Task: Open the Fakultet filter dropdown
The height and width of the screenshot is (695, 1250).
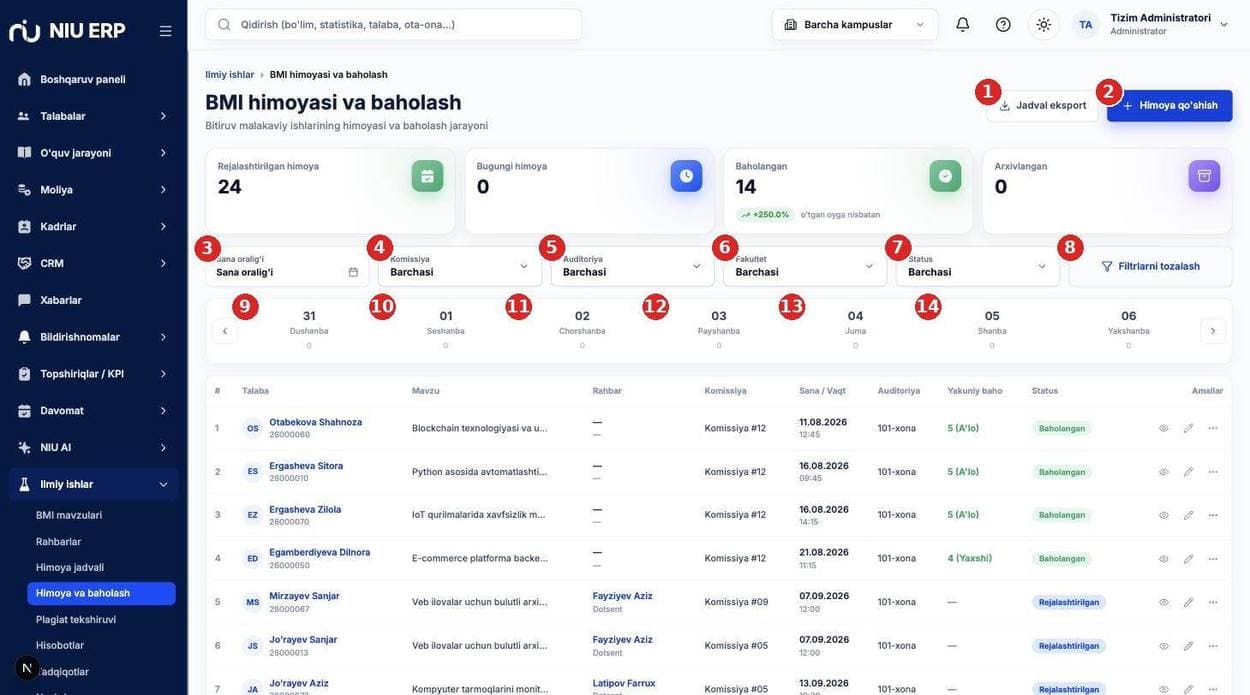Action: point(805,267)
